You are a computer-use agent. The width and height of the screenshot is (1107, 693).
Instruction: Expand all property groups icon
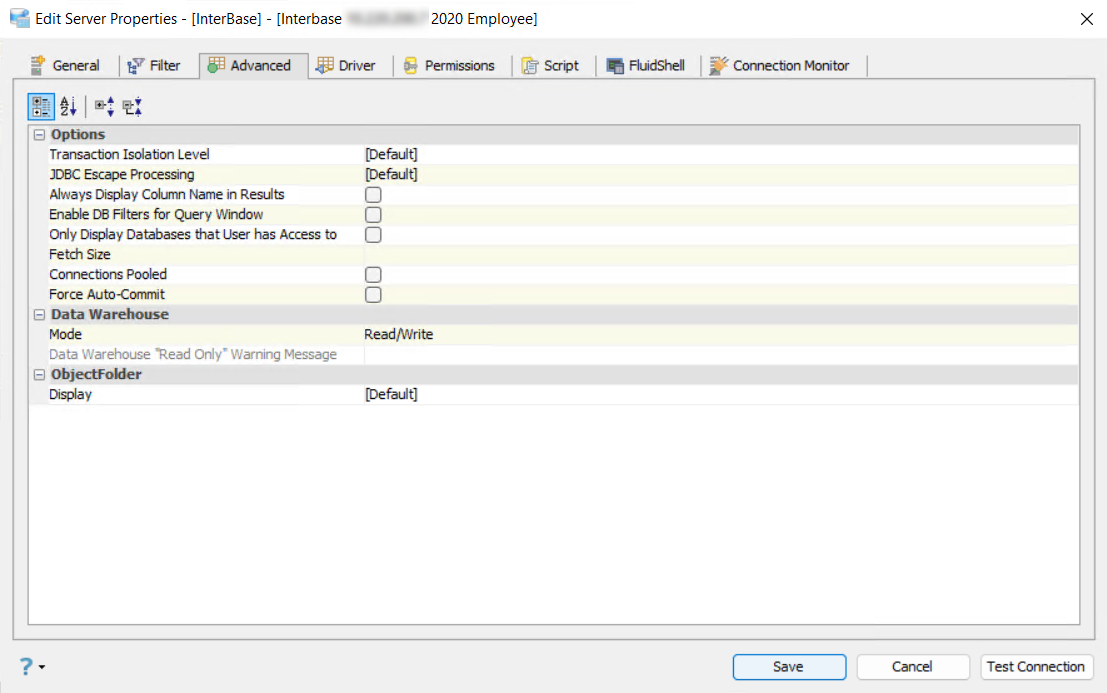[104, 107]
